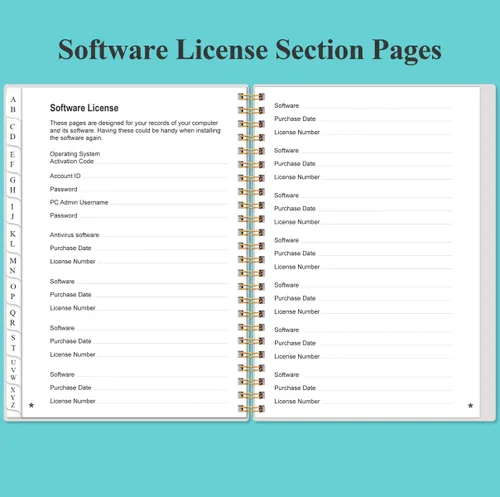Select the C D index tab
Screen dimensions: 500x497
coord(13,132)
